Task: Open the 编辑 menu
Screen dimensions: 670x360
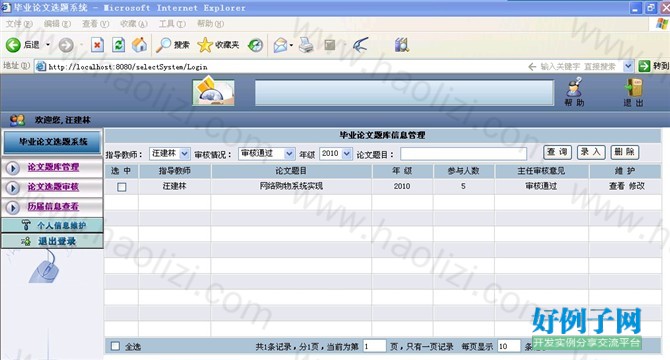Action: coord(57,24)
